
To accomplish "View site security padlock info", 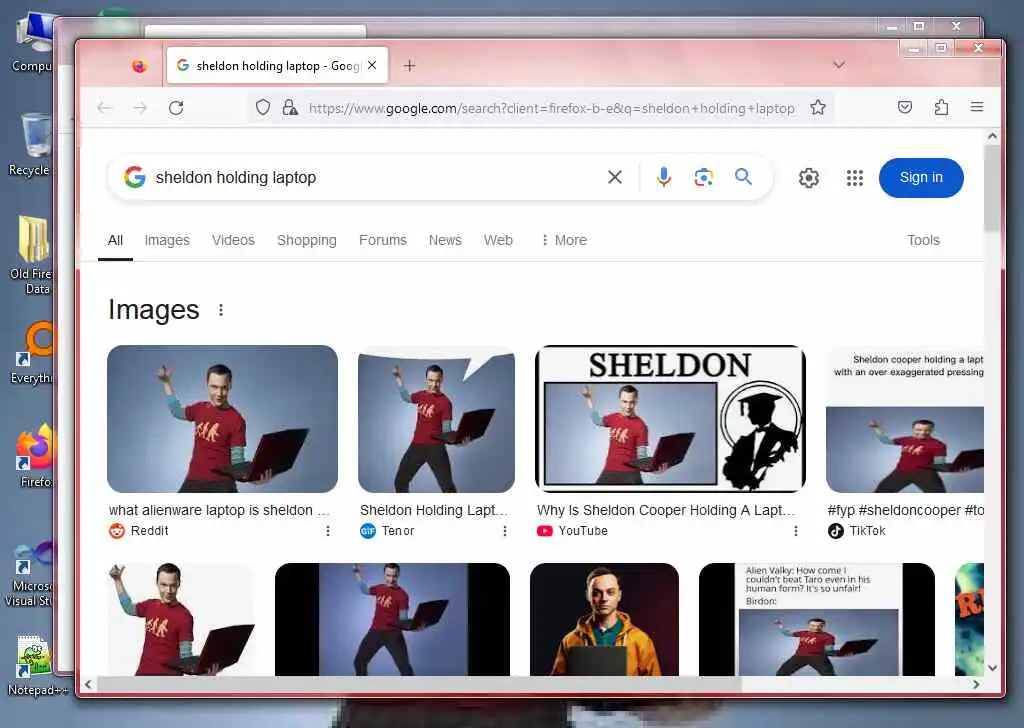I will (290, 107).
